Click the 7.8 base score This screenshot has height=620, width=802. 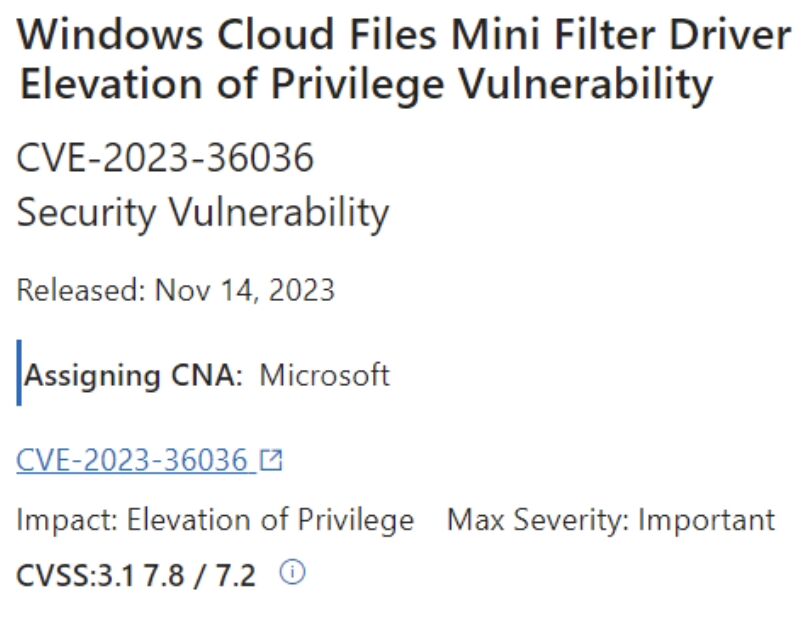(164, 575)
